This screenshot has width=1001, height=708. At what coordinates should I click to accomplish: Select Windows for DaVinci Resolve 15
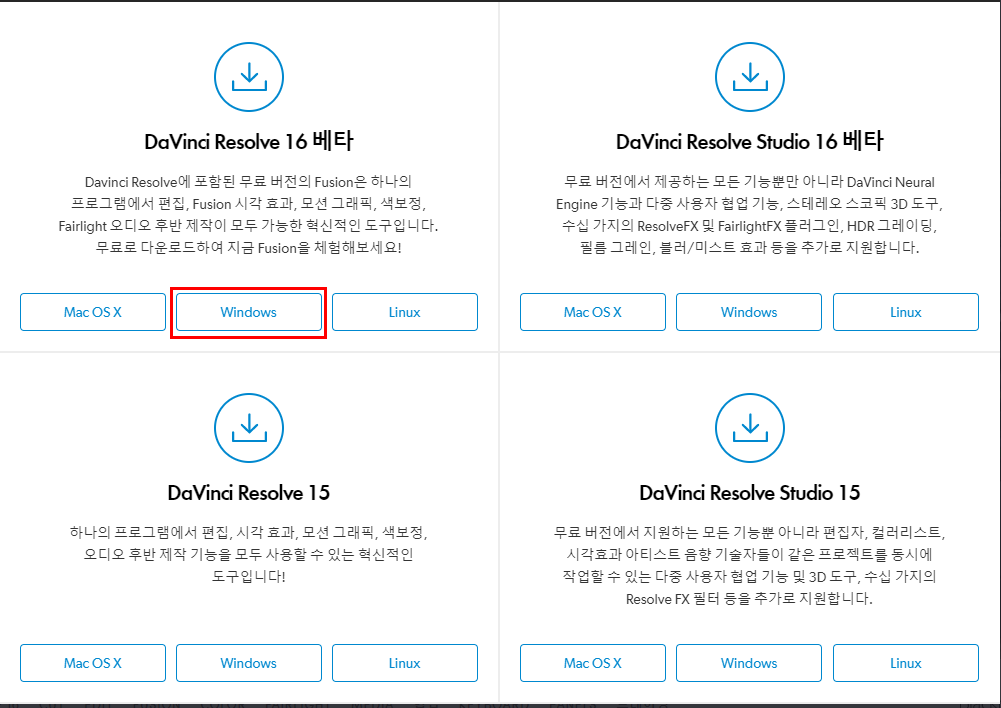pyautogui.click(x=249, y=663)
